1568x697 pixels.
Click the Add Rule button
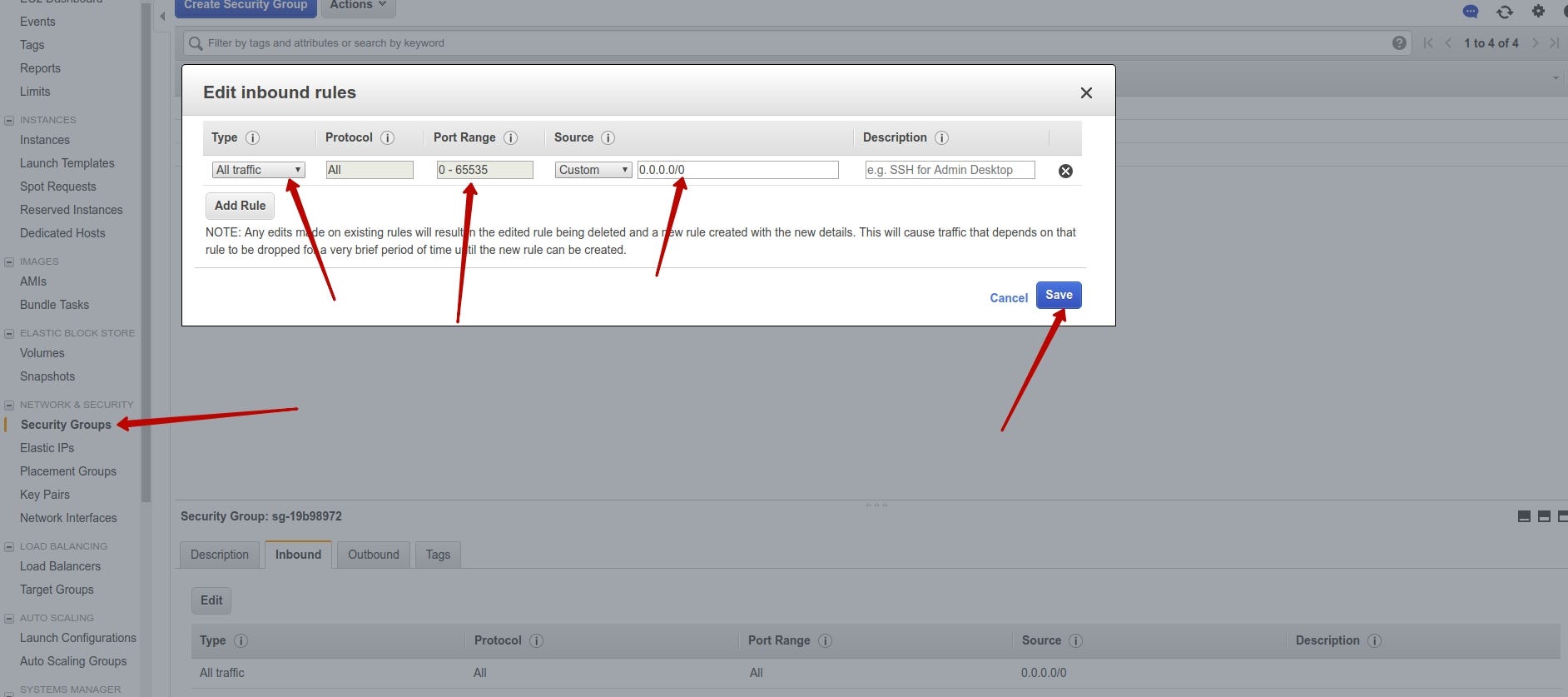point(240,206)
